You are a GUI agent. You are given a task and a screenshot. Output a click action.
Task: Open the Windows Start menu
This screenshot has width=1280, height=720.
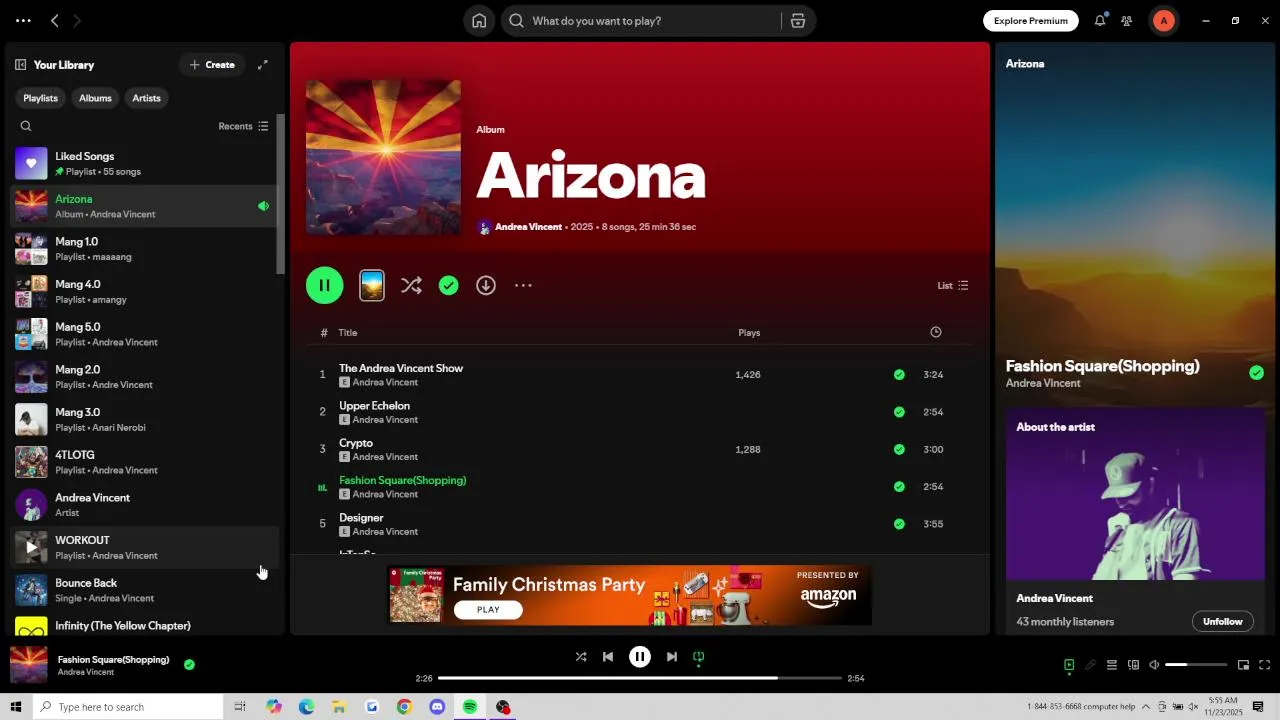coord(16,707)
